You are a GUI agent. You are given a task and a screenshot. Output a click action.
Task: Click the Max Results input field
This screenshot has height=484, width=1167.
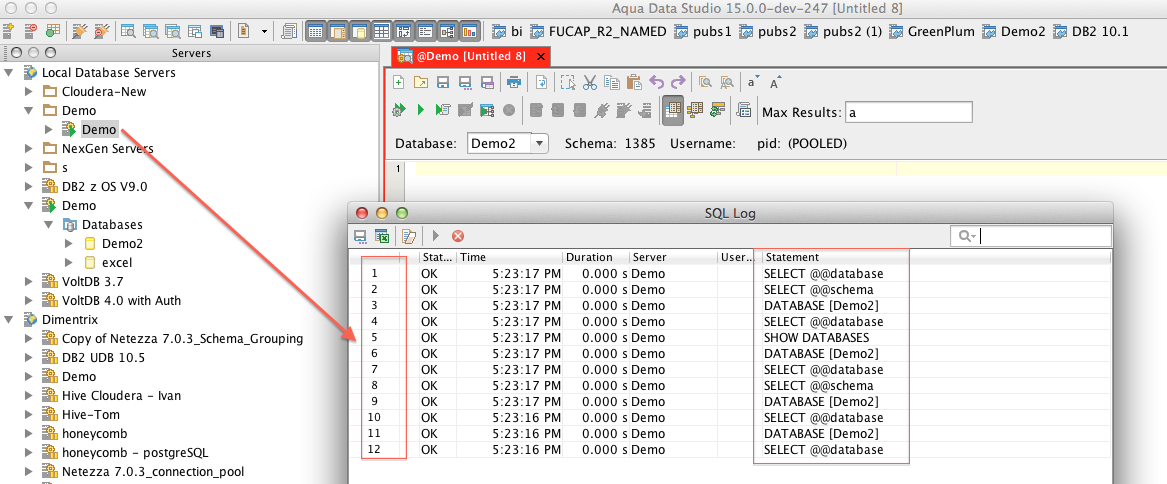[x=909, y=113]
